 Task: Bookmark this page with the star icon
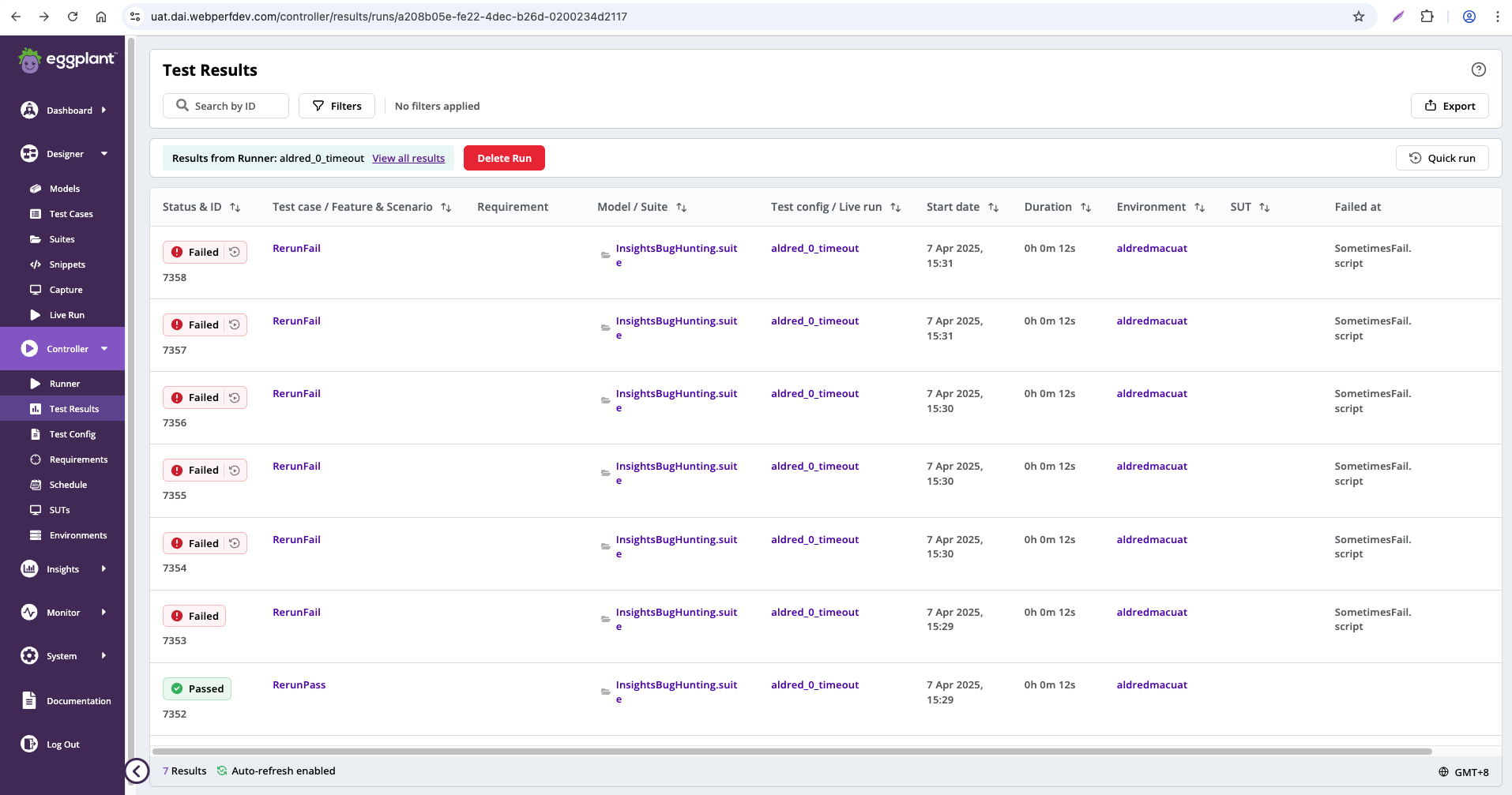(x=1359, y=17)
